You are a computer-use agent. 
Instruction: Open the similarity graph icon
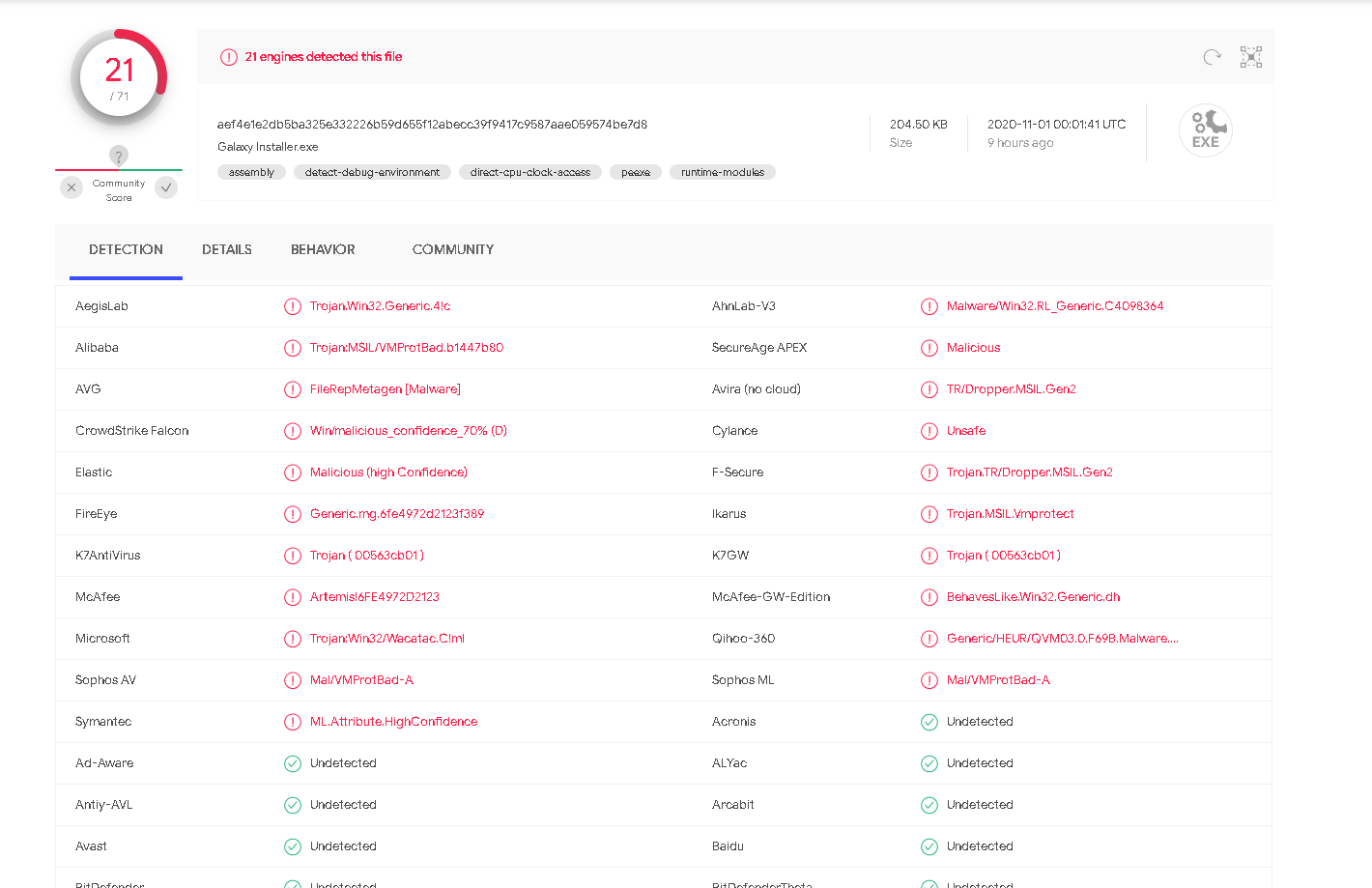pyautogui.click(x=1251, y=57)
